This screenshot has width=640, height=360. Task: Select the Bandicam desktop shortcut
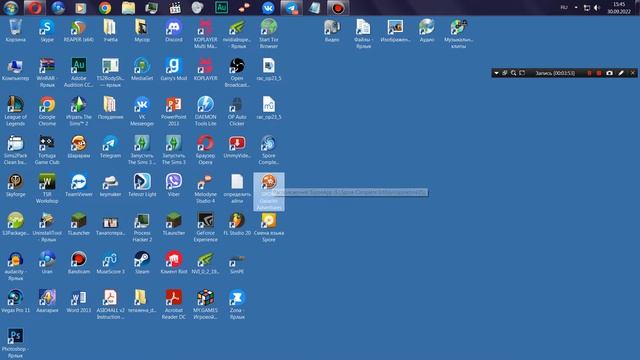78,263
